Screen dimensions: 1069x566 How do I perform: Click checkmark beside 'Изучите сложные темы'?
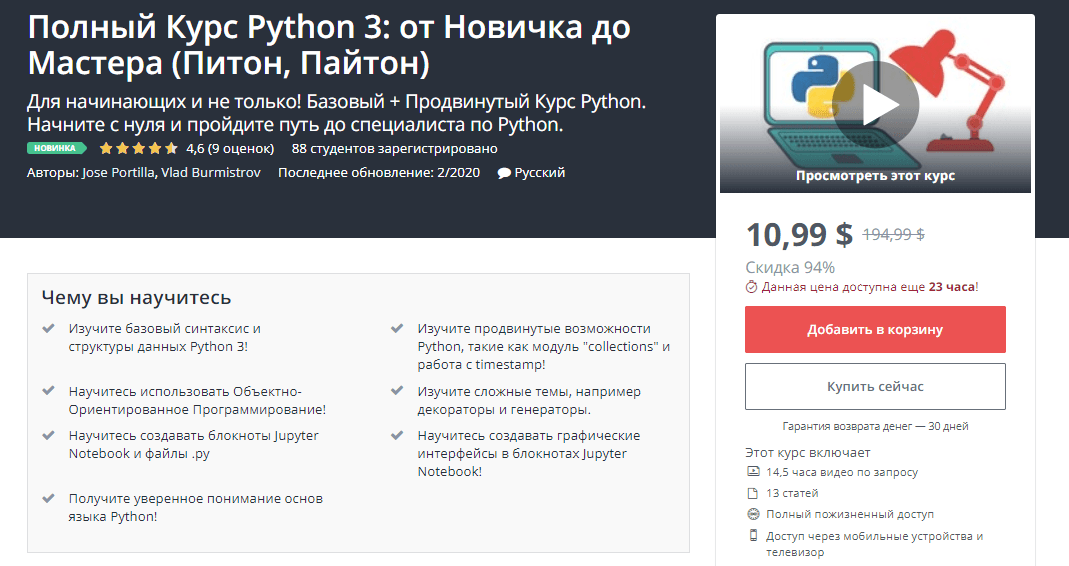pyautogui.click(x=397, y=391)
